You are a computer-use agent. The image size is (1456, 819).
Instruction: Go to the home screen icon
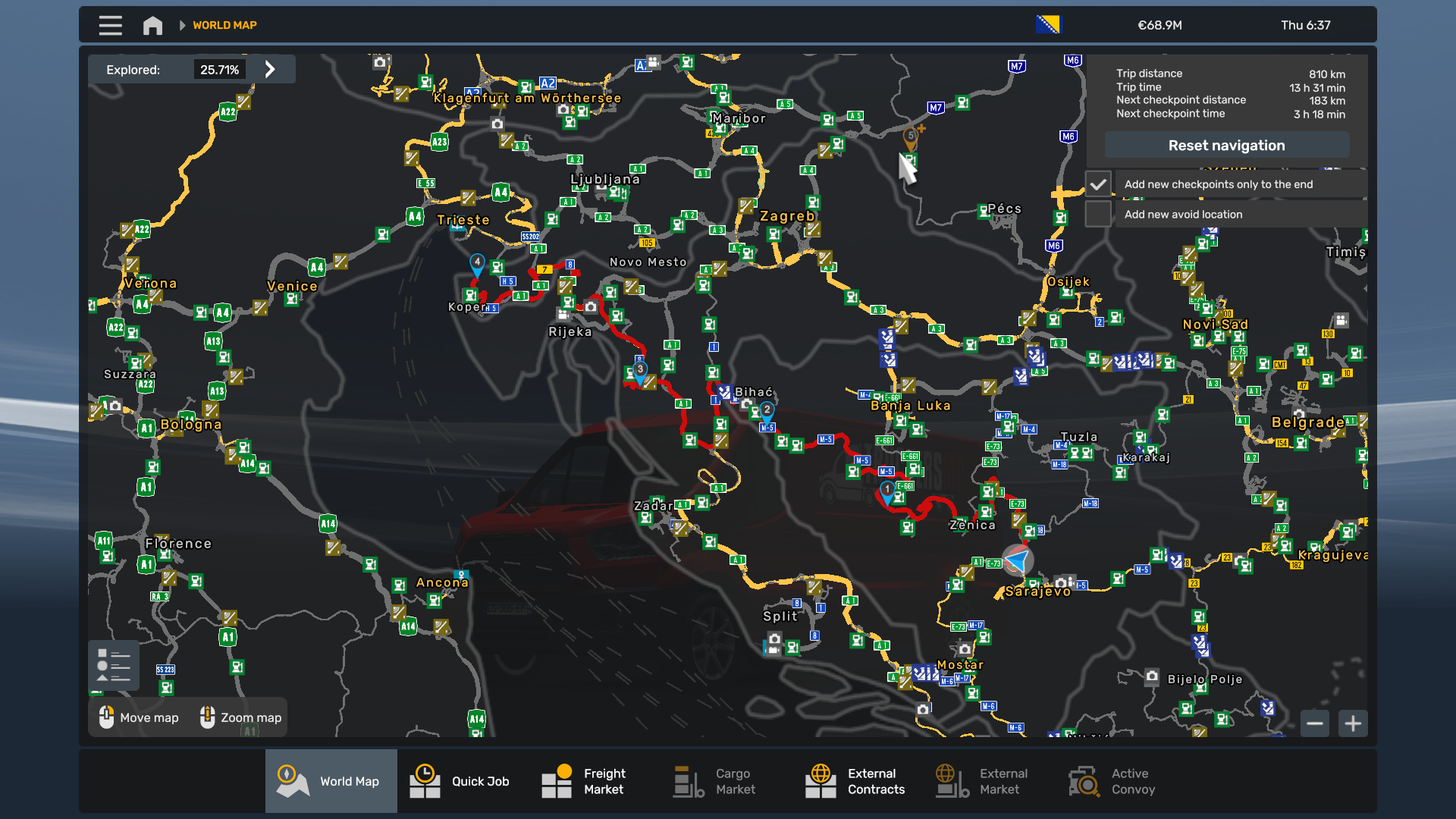[152, 25]
